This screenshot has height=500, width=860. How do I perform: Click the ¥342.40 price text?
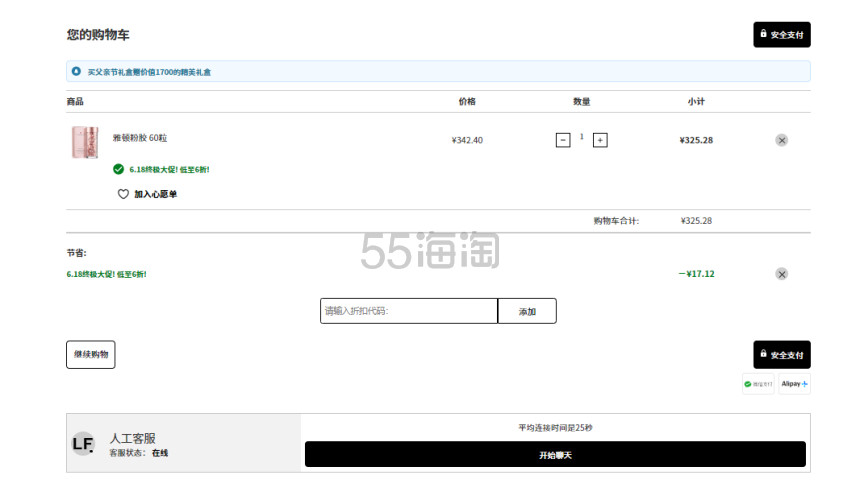pyautogui.click(x=467, y=140)
